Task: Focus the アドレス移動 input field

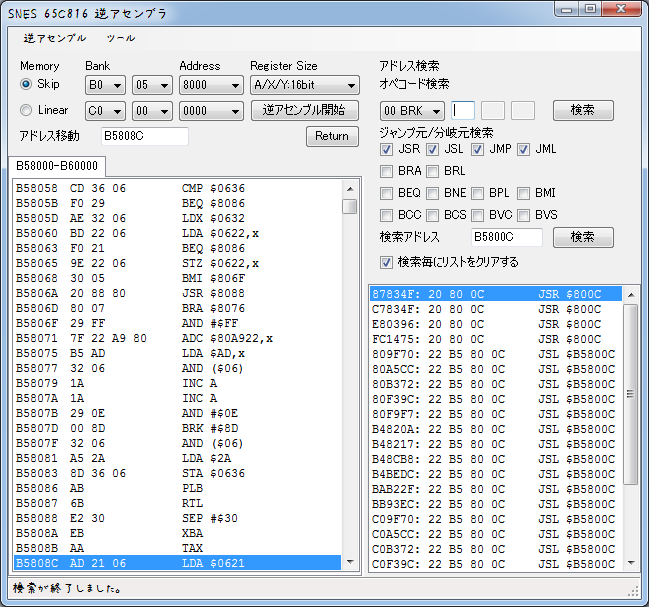Action: coord(145,136)
